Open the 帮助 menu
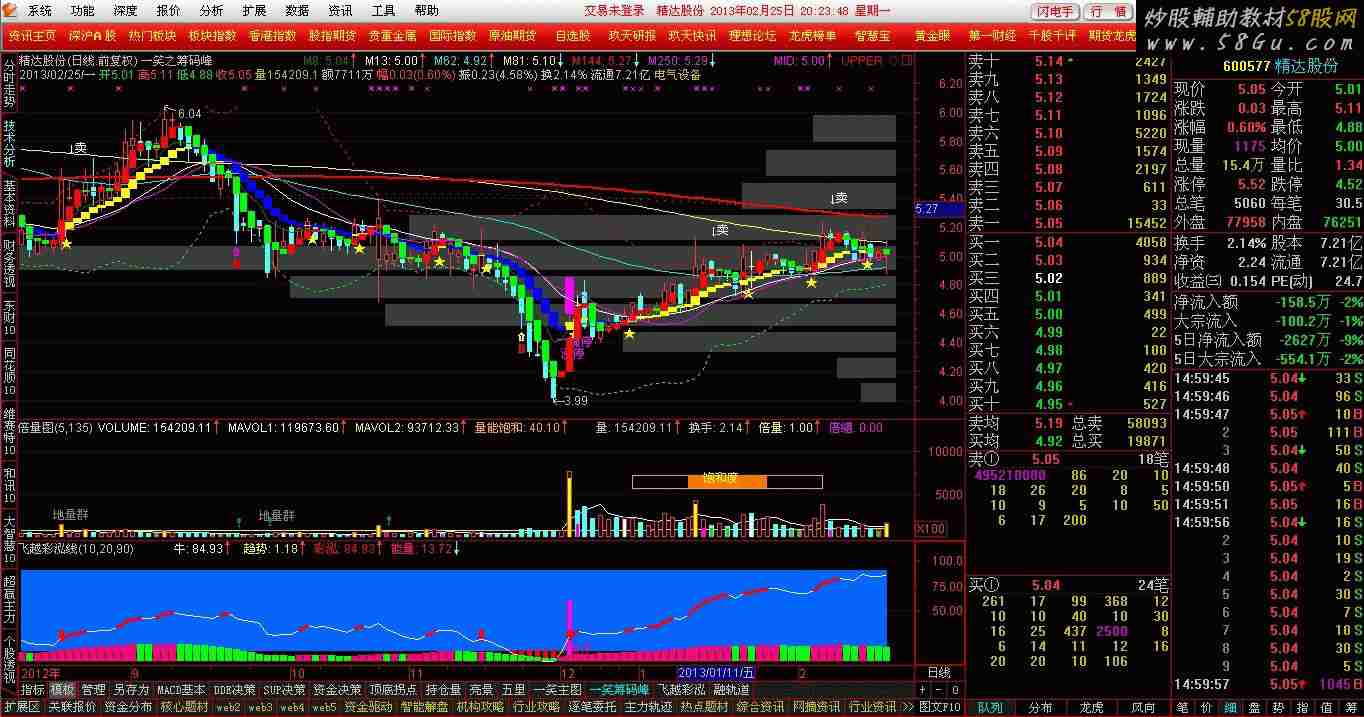Viewport: 1364px width, 717px height. 426,11
